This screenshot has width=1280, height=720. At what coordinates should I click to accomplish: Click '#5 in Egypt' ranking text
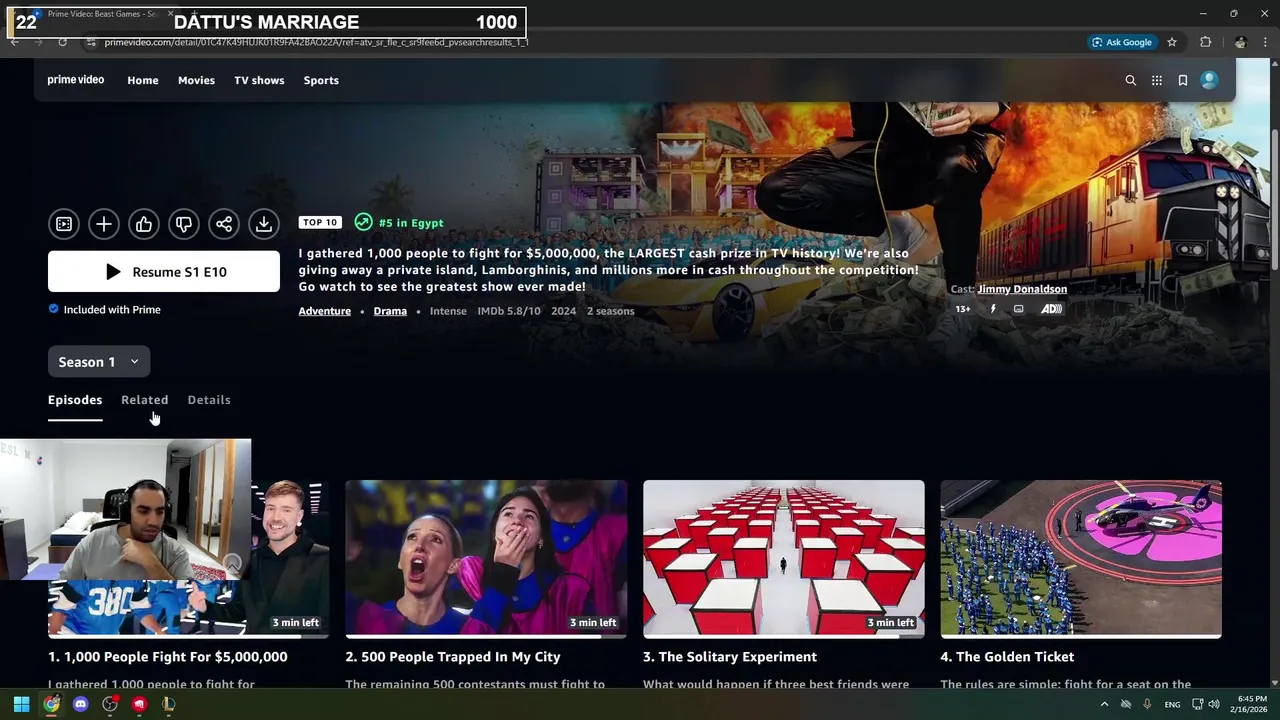pos(411,223)
